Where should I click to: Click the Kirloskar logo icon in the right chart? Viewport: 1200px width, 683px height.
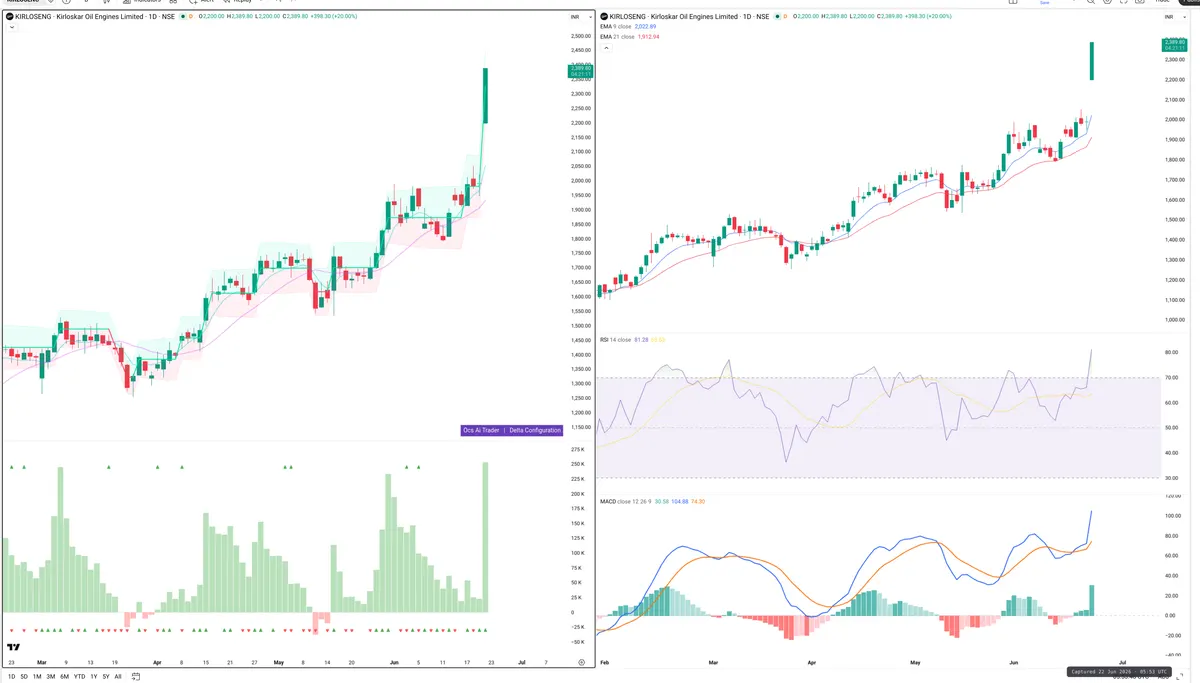tap(603, 17)
